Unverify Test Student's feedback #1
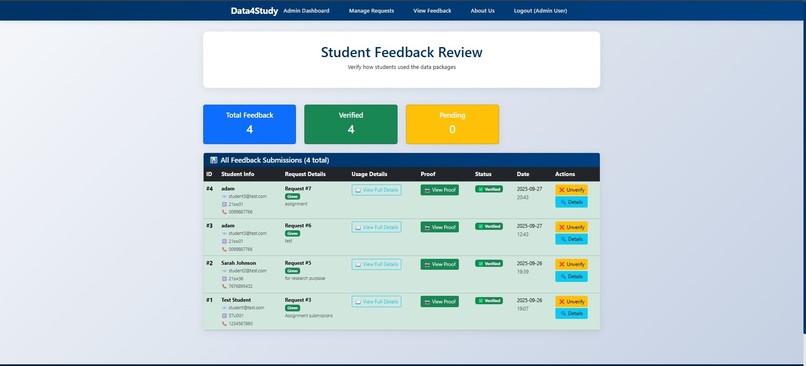 coord(571,302)
